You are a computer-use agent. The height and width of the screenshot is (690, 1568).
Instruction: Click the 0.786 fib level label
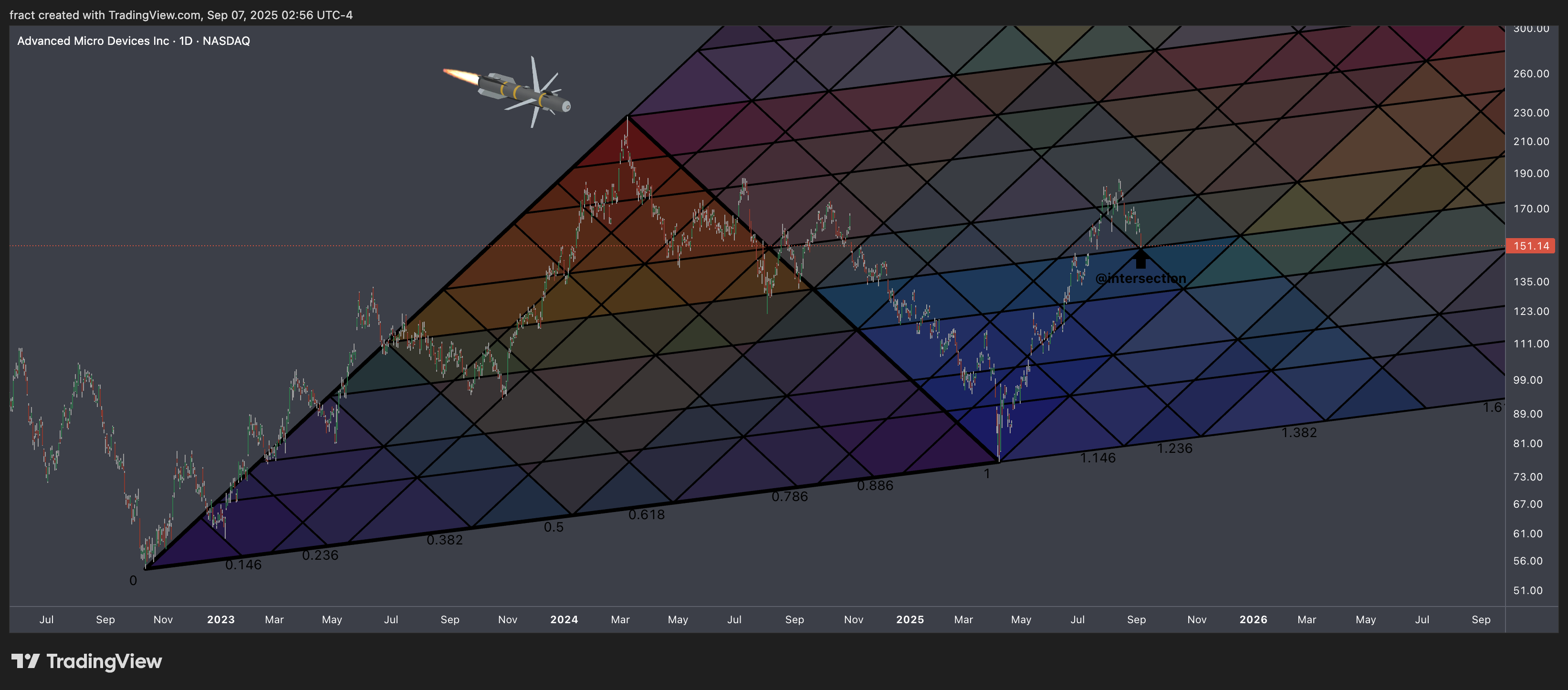(790, 497)
